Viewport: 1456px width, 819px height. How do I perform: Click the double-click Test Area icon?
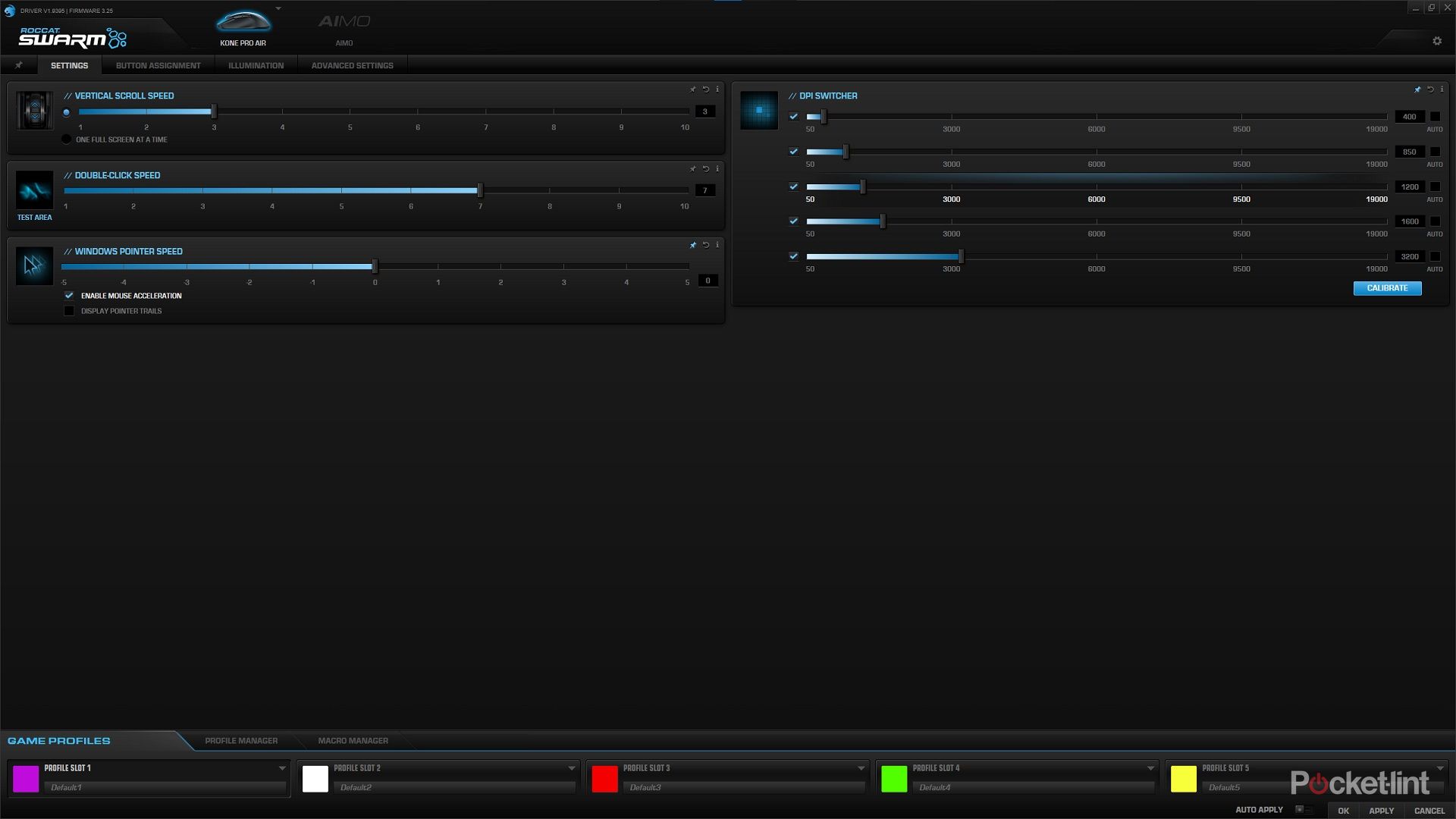(x=34, y=190)
